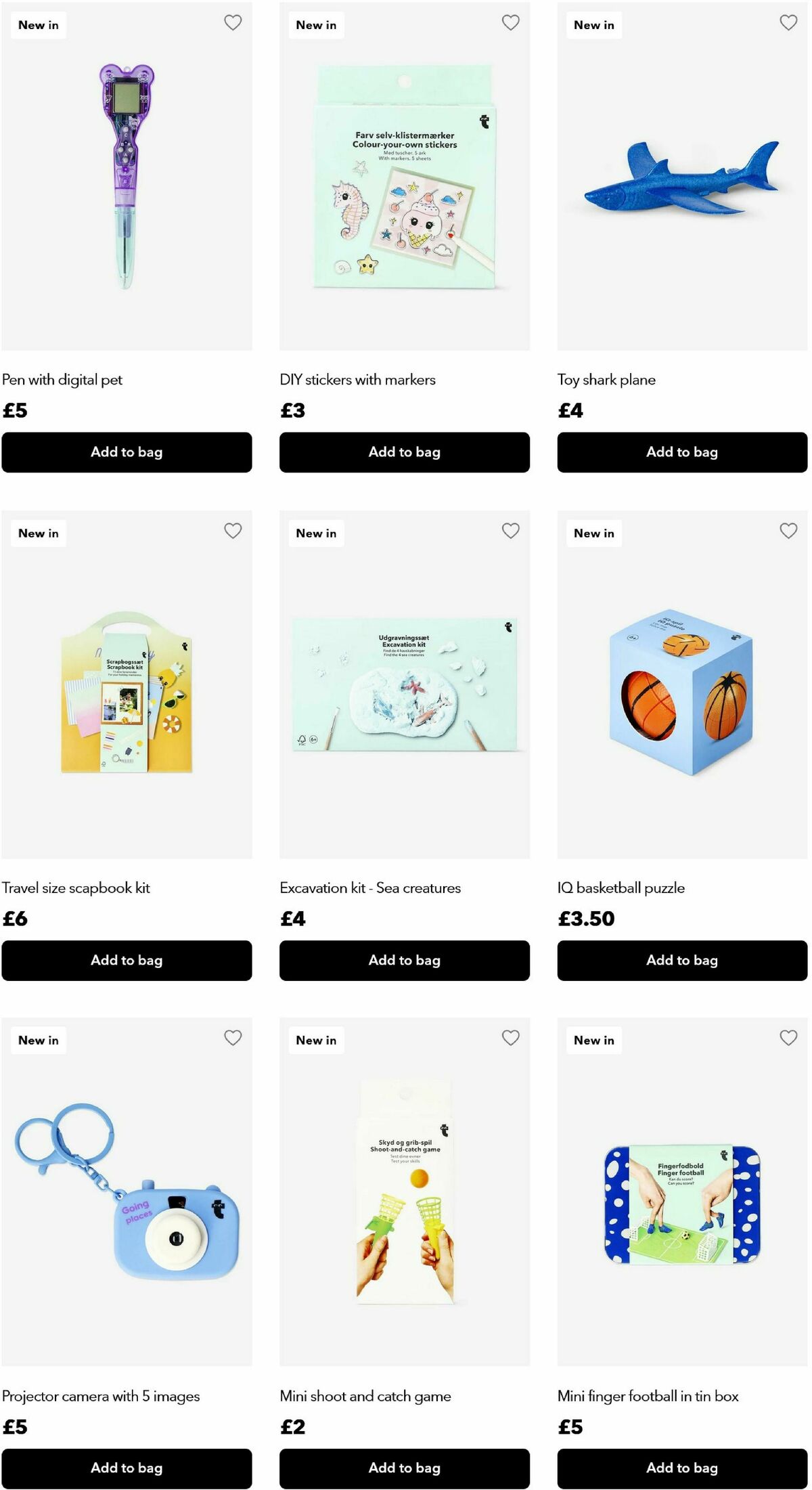This screenshot has height=1490, width=812.
Task: Click the wishlist heart for Pen with digital pet
Action: pyautogui.click(x=233, y=22)
